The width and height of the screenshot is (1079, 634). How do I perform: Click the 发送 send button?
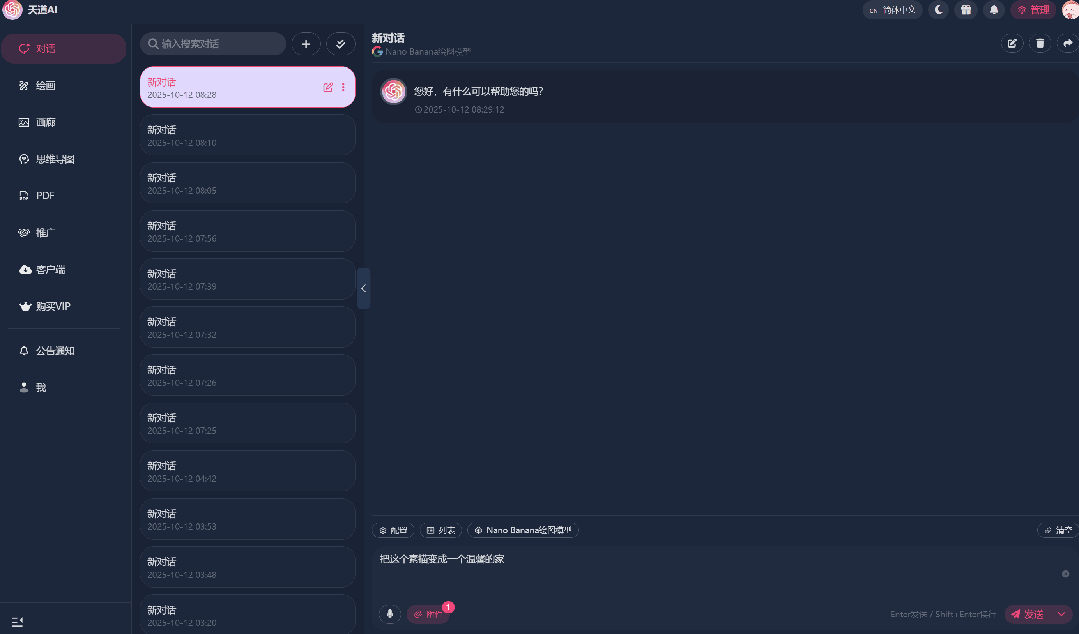1029,614
